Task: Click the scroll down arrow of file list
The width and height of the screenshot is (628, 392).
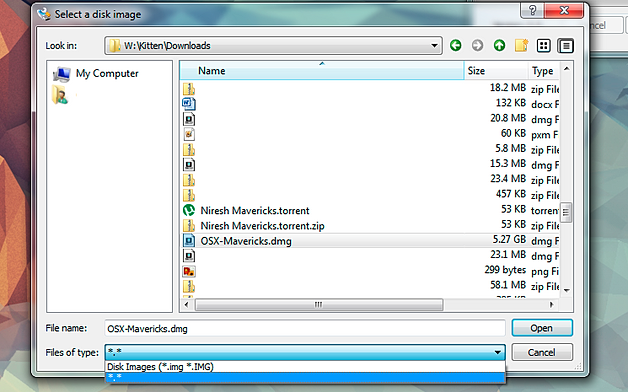Action: coord(566,290)
